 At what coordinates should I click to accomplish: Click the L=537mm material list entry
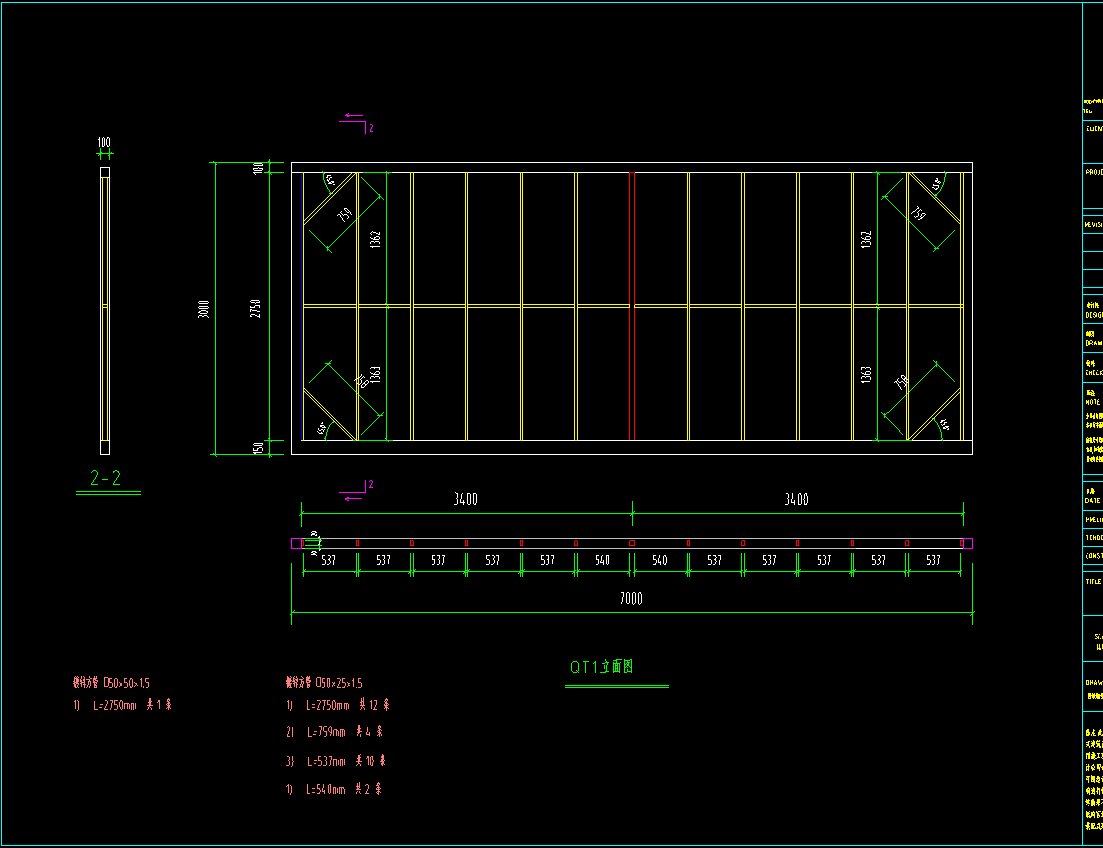coord(335,761)
